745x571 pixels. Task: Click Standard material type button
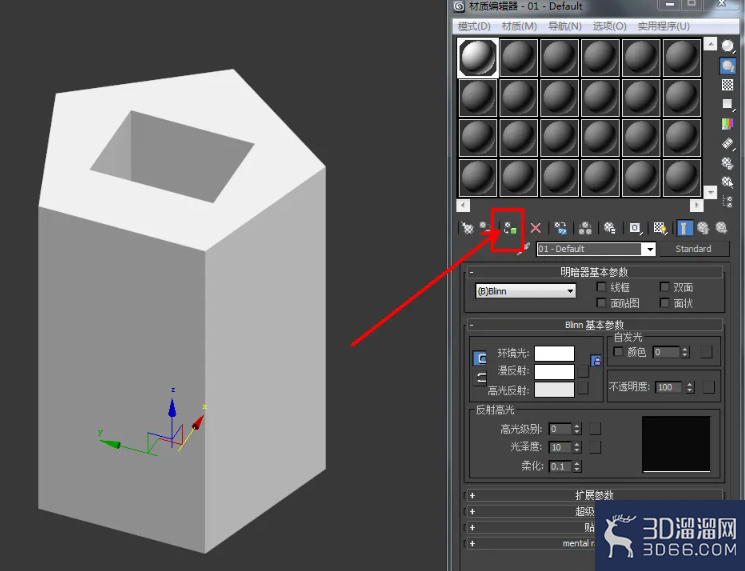693,249
